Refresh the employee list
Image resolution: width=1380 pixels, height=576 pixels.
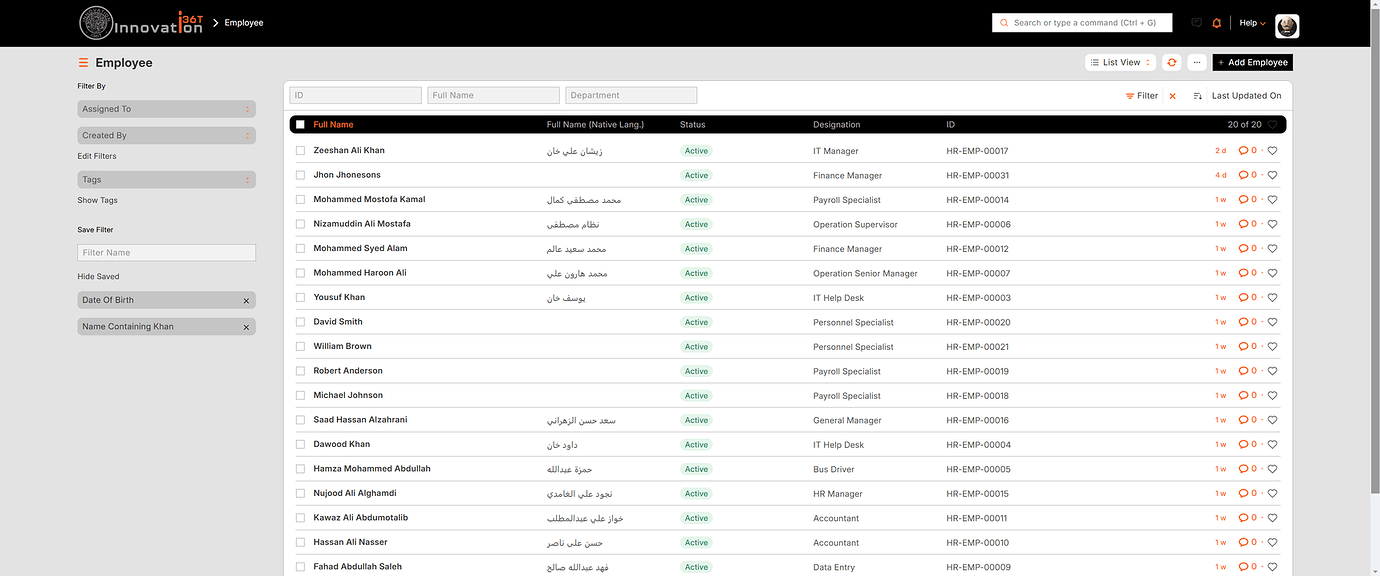pyautogui.click(x=1171, y=62)
